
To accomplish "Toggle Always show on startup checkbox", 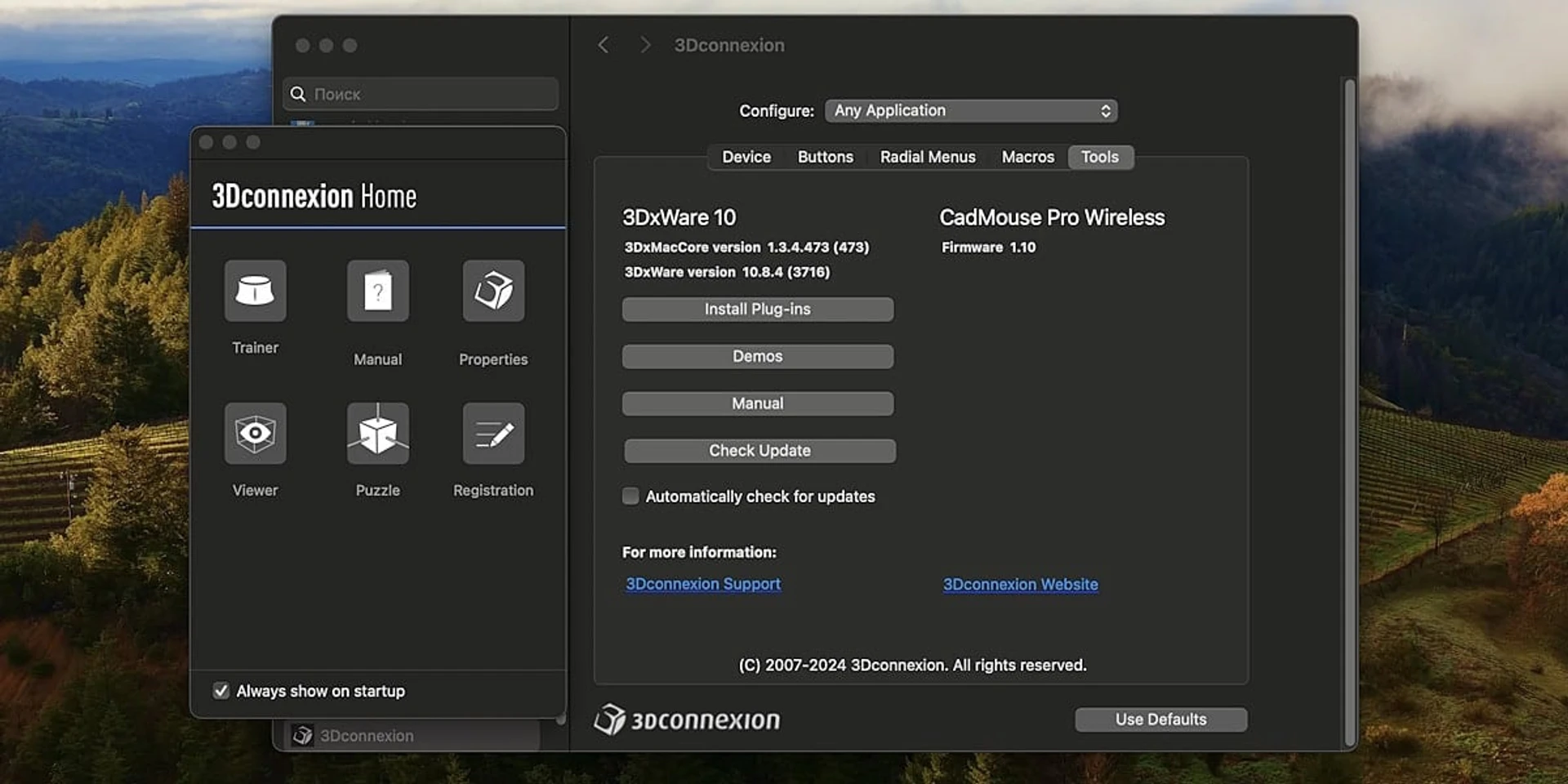I will pyautogui.click(x=220, y=691).
